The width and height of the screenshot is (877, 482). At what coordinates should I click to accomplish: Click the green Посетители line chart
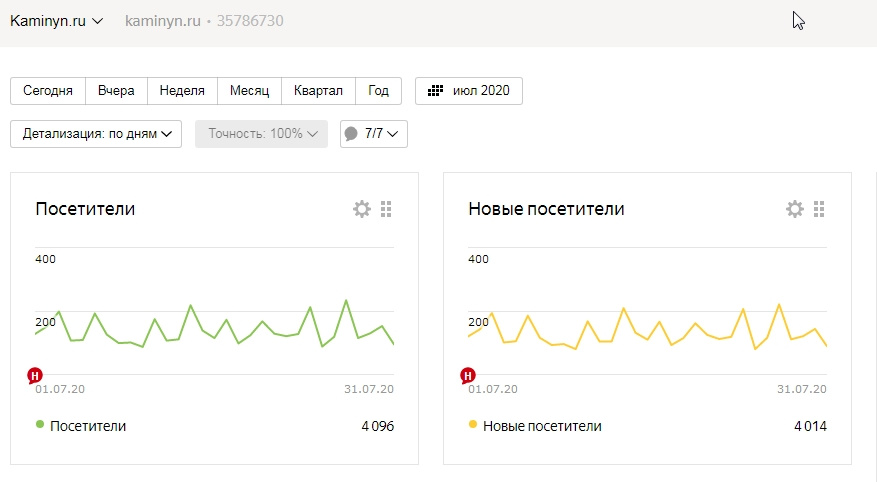[x=214, y=324]
